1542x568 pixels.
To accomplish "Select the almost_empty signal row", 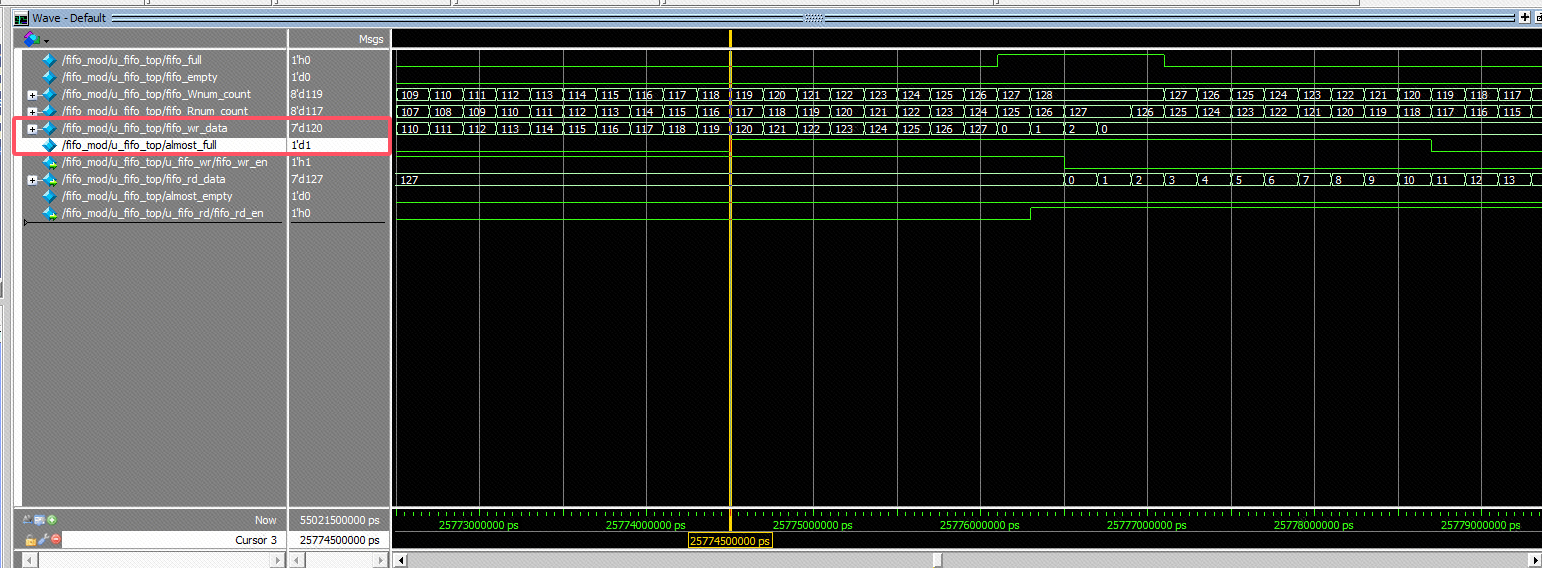I will coord(147,196).
